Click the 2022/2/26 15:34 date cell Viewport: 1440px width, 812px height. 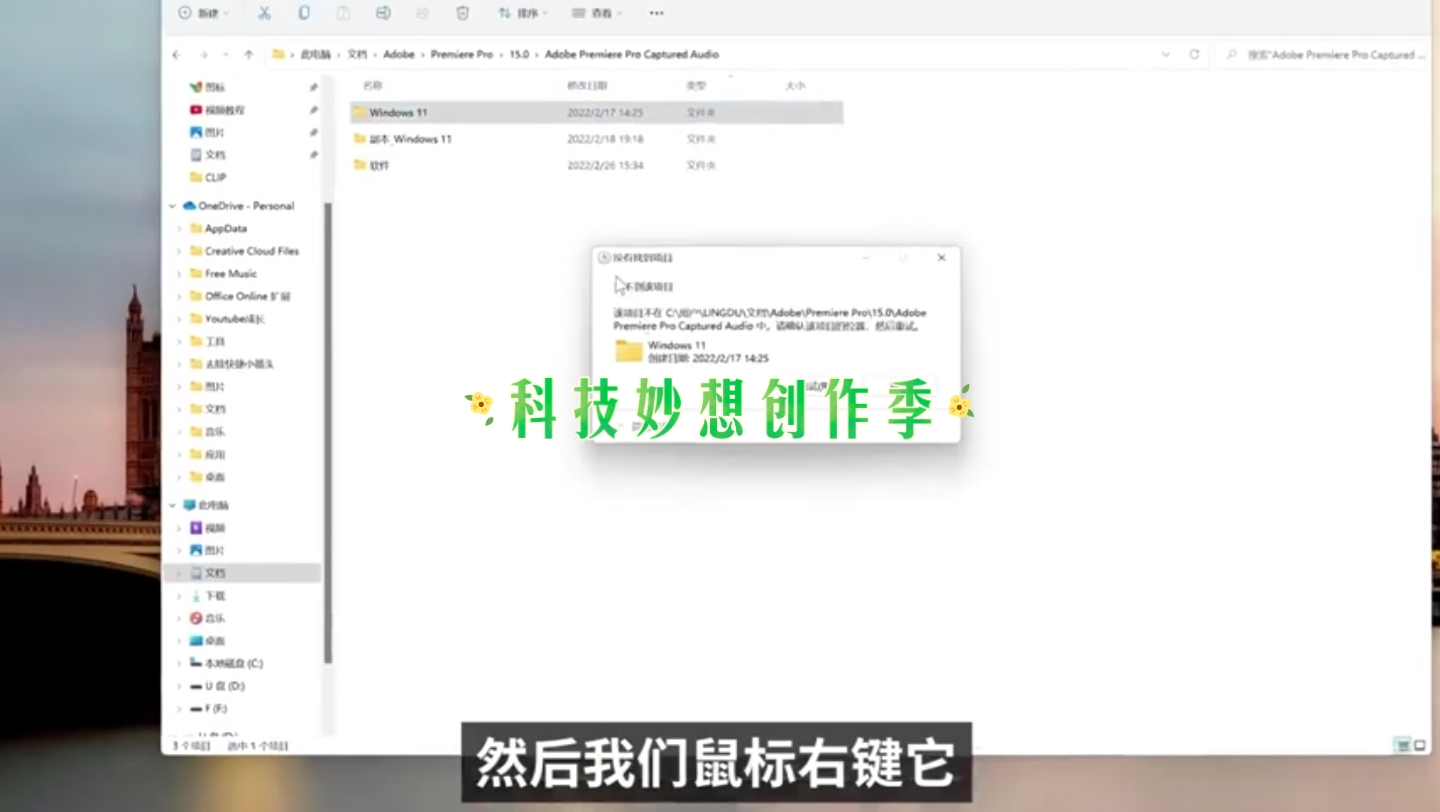[605, 165]
